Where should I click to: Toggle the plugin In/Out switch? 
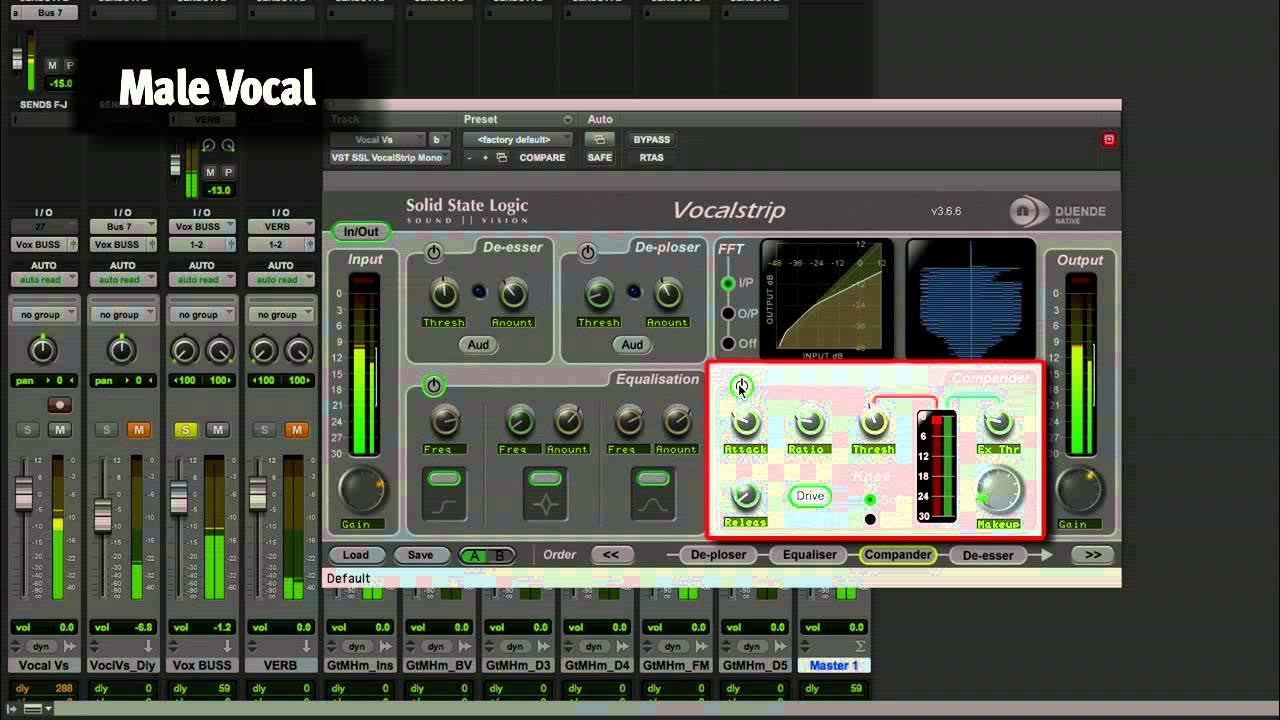tap(361, 232)
